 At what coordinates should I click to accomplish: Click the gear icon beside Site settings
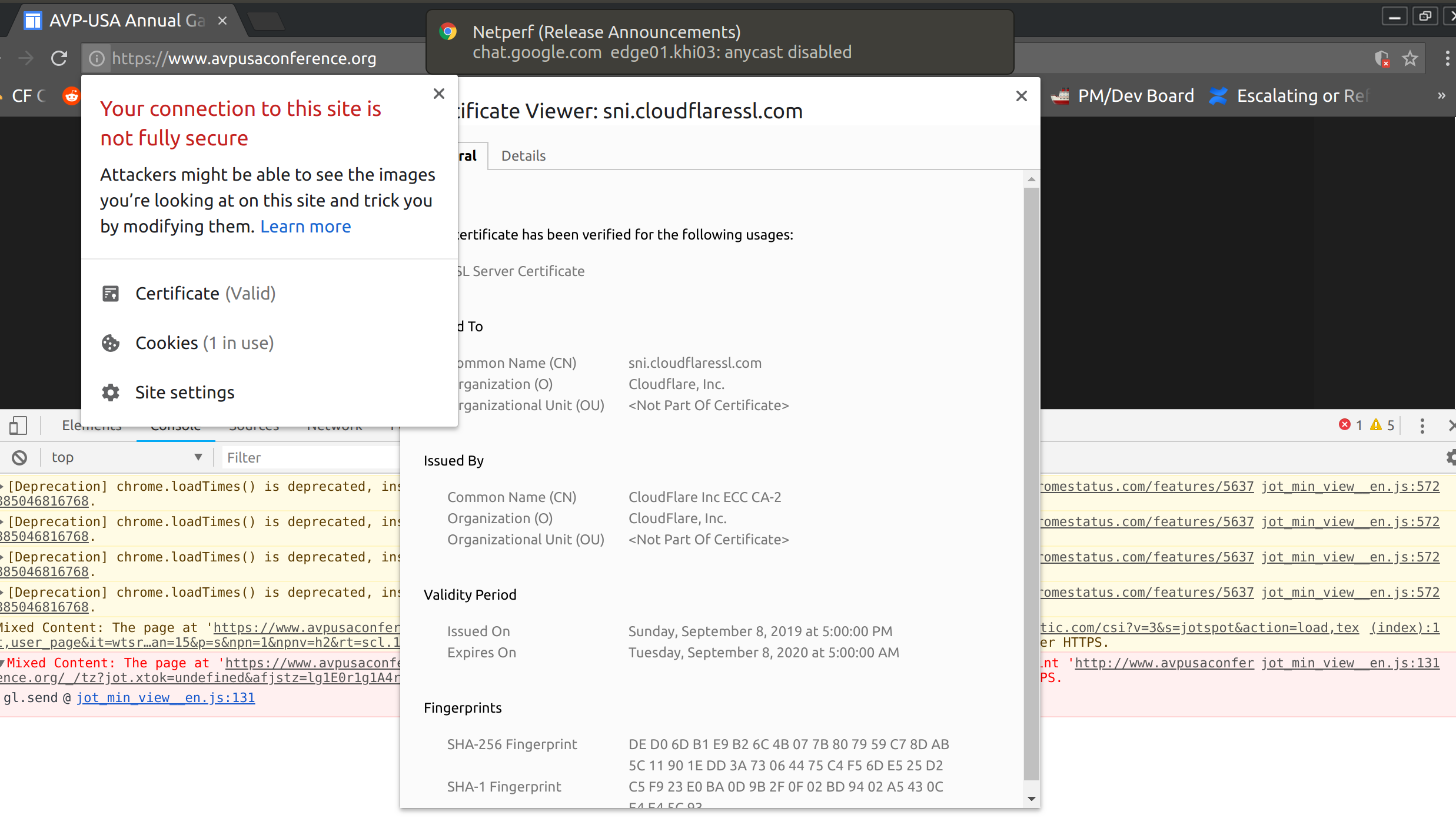pos(111,393)
